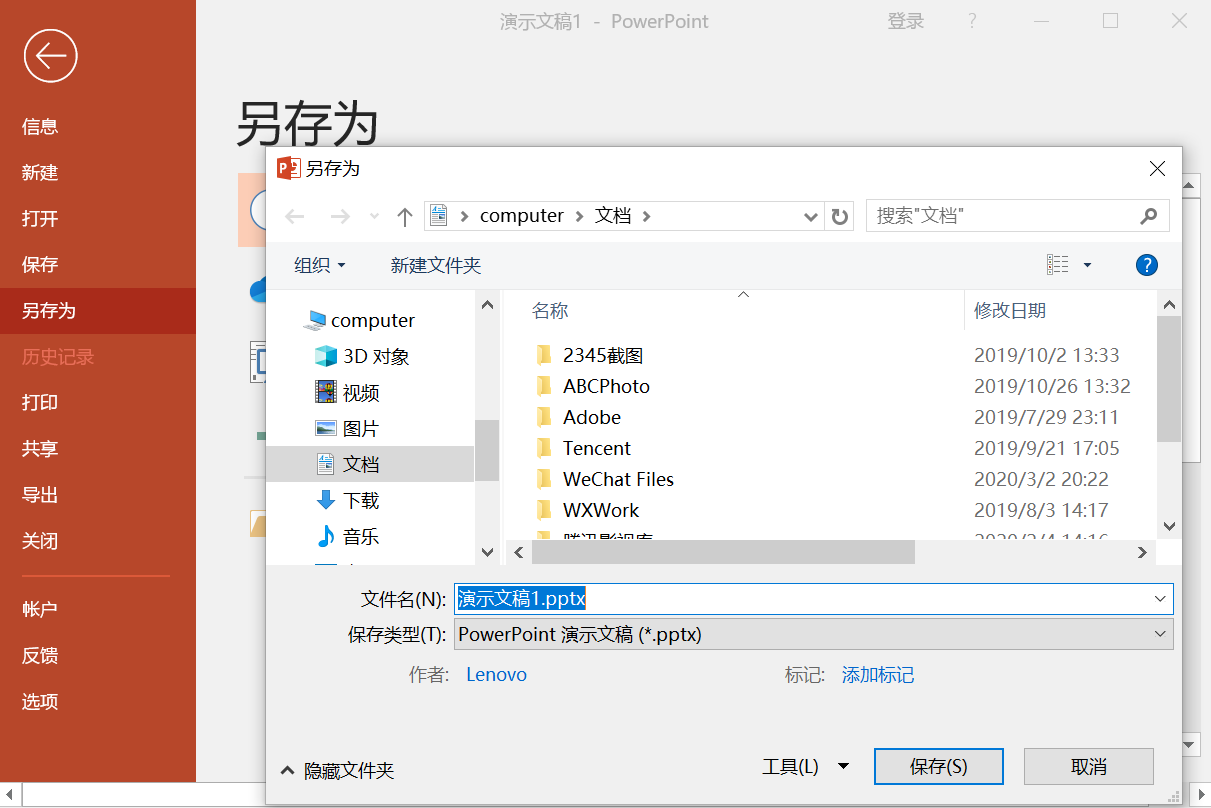The width and height of the screenshot is (1211, 808).
Task: Select 新建 in the backstage menu
Action: (40, 172)
